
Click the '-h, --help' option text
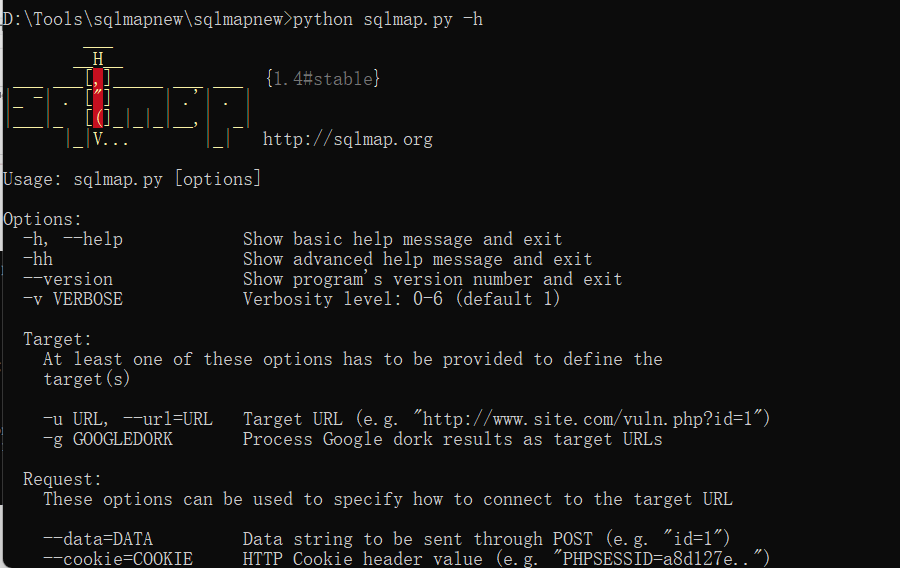[73, 239]
